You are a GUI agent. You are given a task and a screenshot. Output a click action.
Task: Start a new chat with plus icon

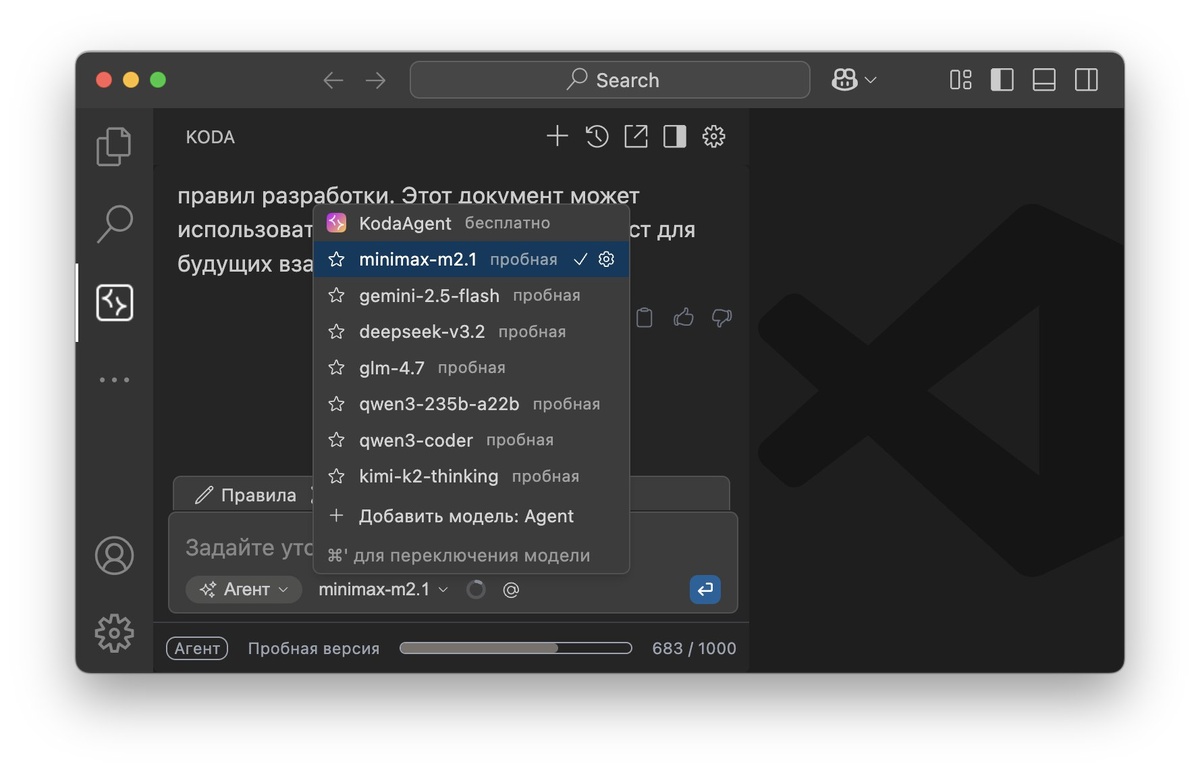[557, 136]
